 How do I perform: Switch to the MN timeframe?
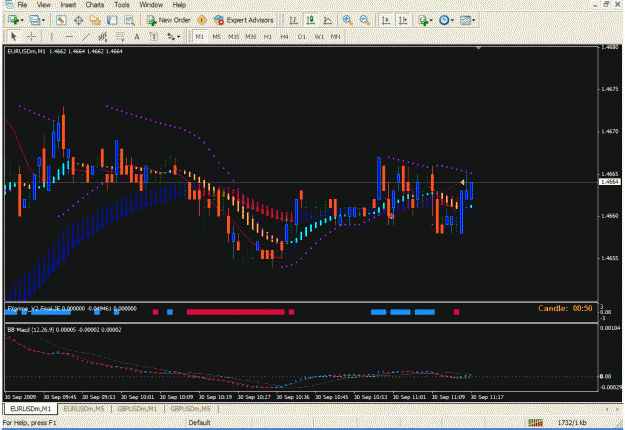click(335, 37)
